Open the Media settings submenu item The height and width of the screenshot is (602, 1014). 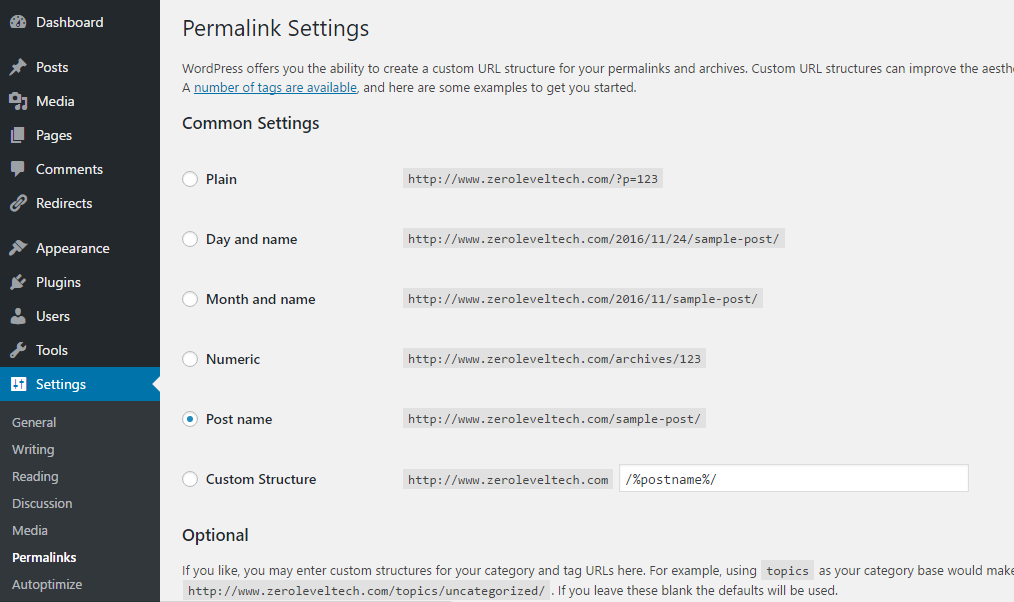pyautogui.click(x=30, y=530)
